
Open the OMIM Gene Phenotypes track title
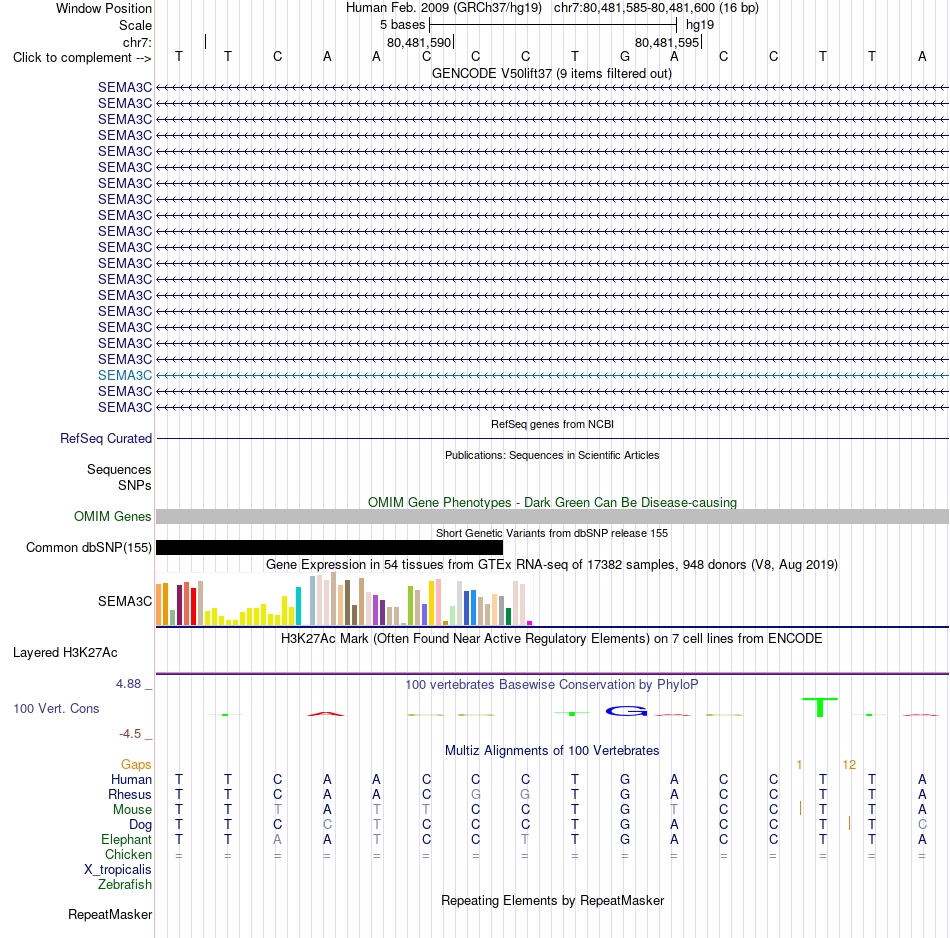click(x=552, y=502)
